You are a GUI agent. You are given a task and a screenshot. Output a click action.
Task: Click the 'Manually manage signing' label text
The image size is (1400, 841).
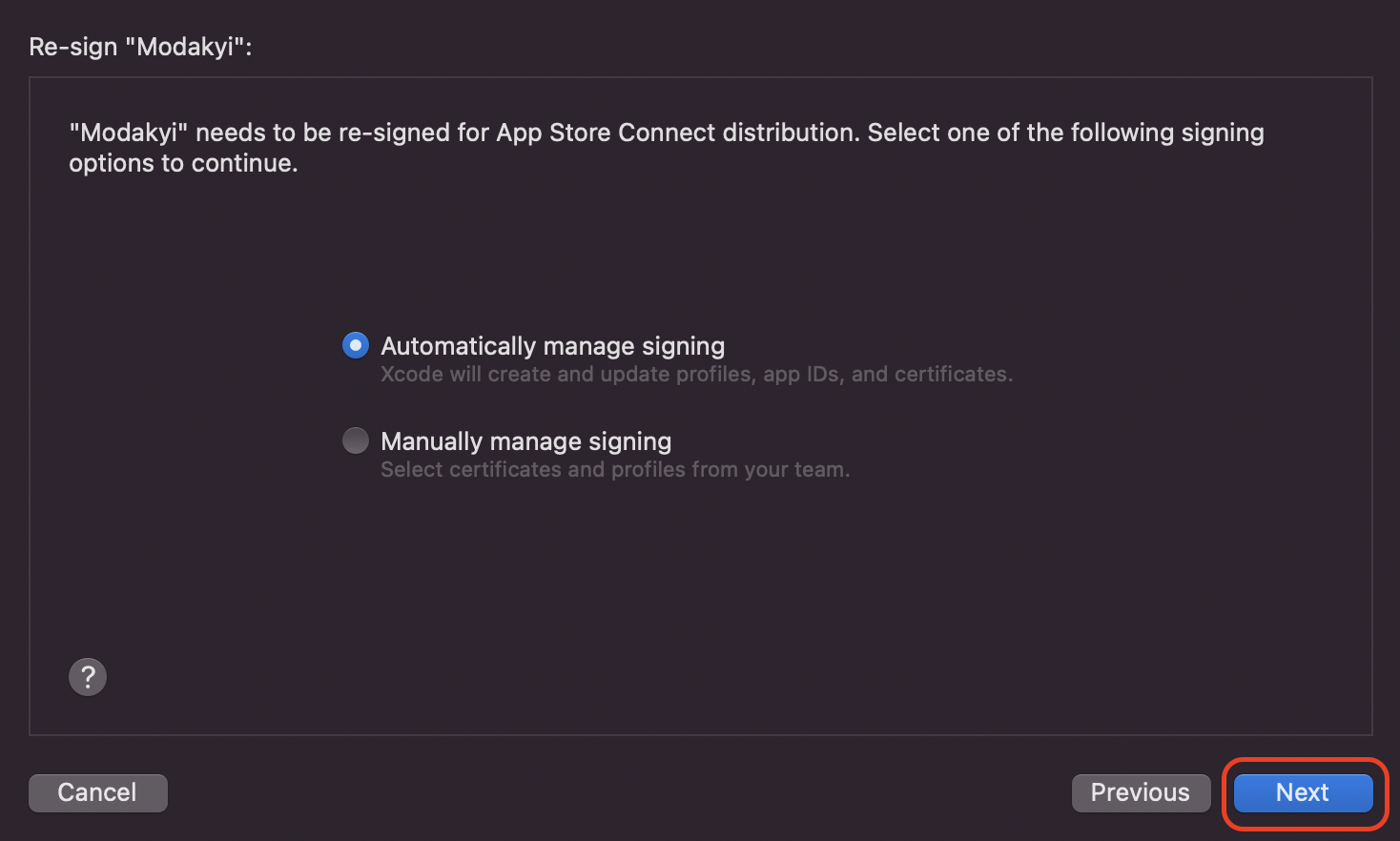point(526,441)
